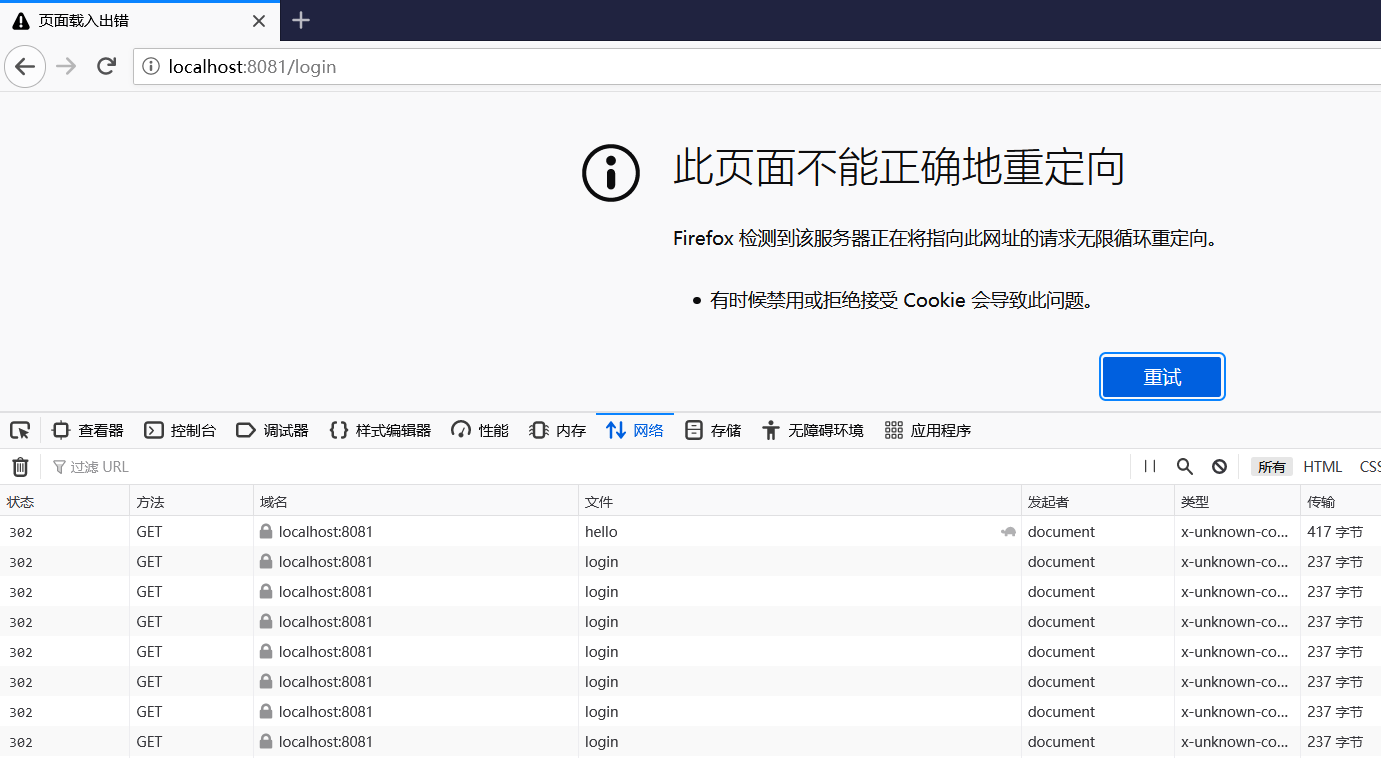Sort by the 文件 column header

(x=800, y=502)
